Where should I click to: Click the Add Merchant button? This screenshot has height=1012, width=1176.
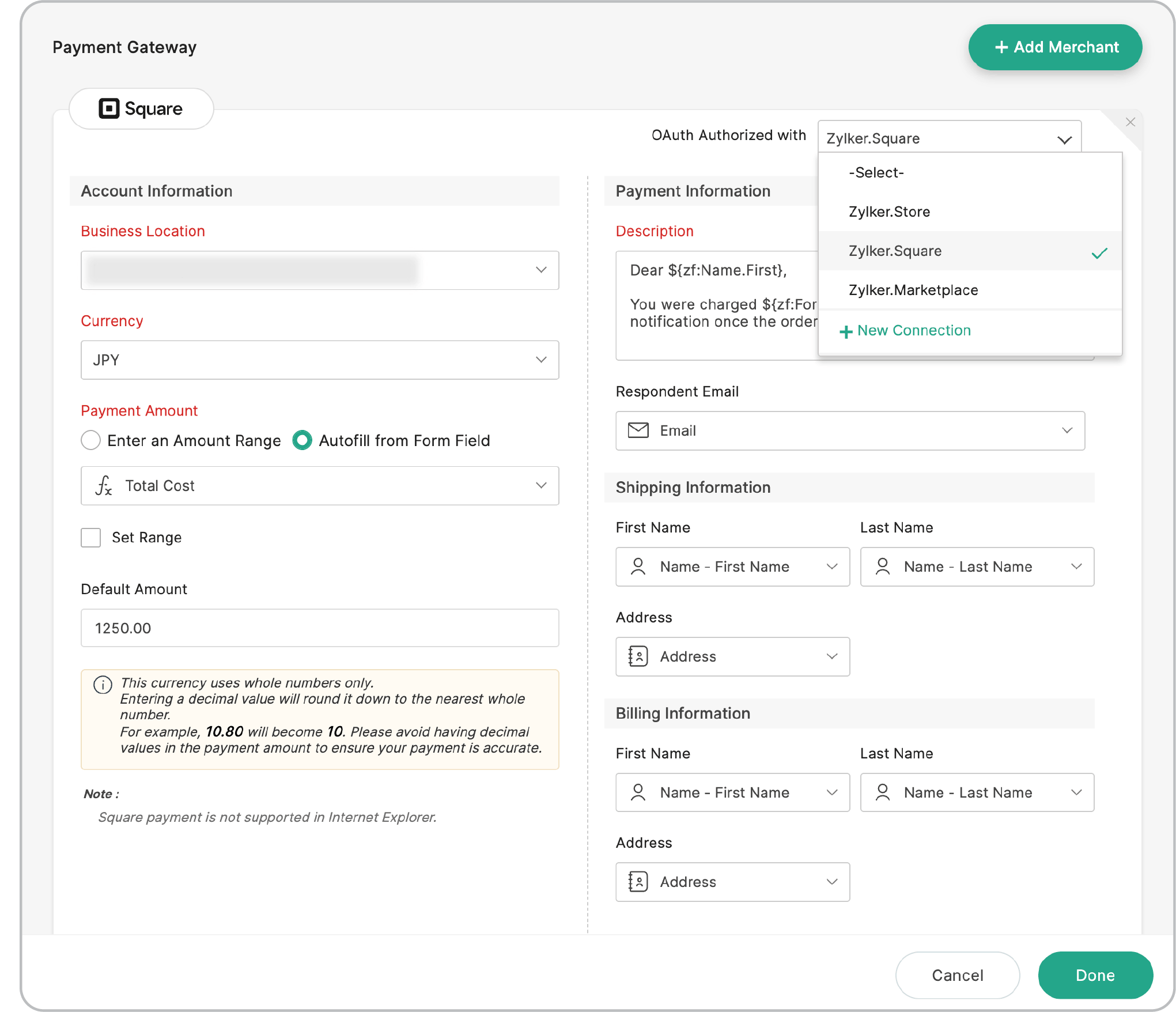(x=1055, y=47)
